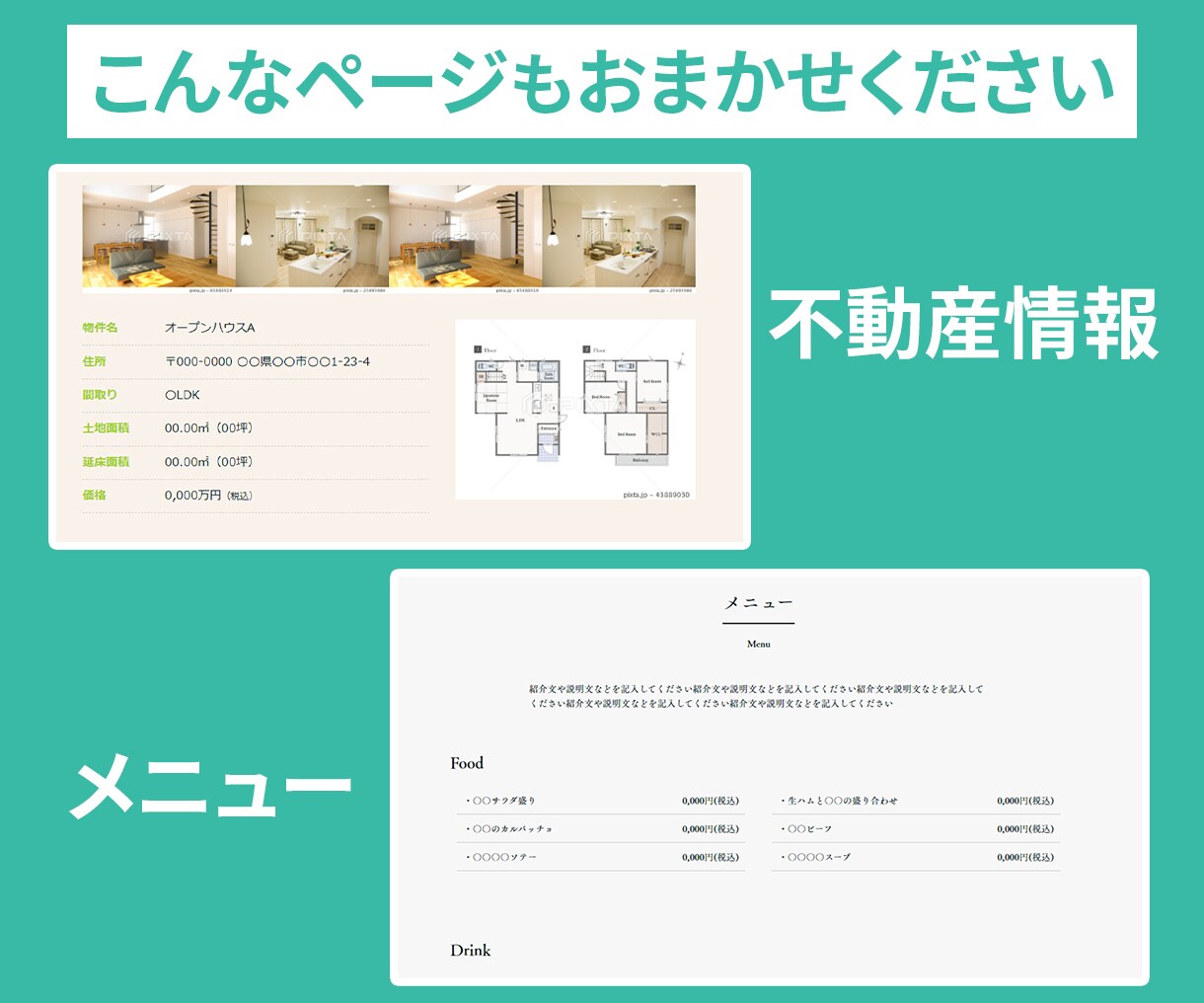Click the ○○○○ソテー menu item
The height and width of the screenshot is (1003, 1204).
pos(501,858)
